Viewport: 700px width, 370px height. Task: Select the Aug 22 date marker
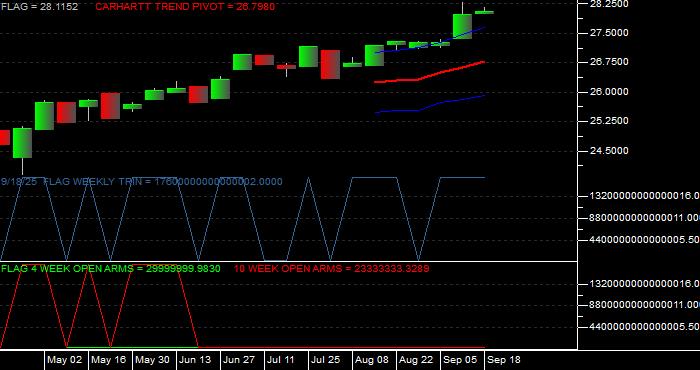point(416,360)
